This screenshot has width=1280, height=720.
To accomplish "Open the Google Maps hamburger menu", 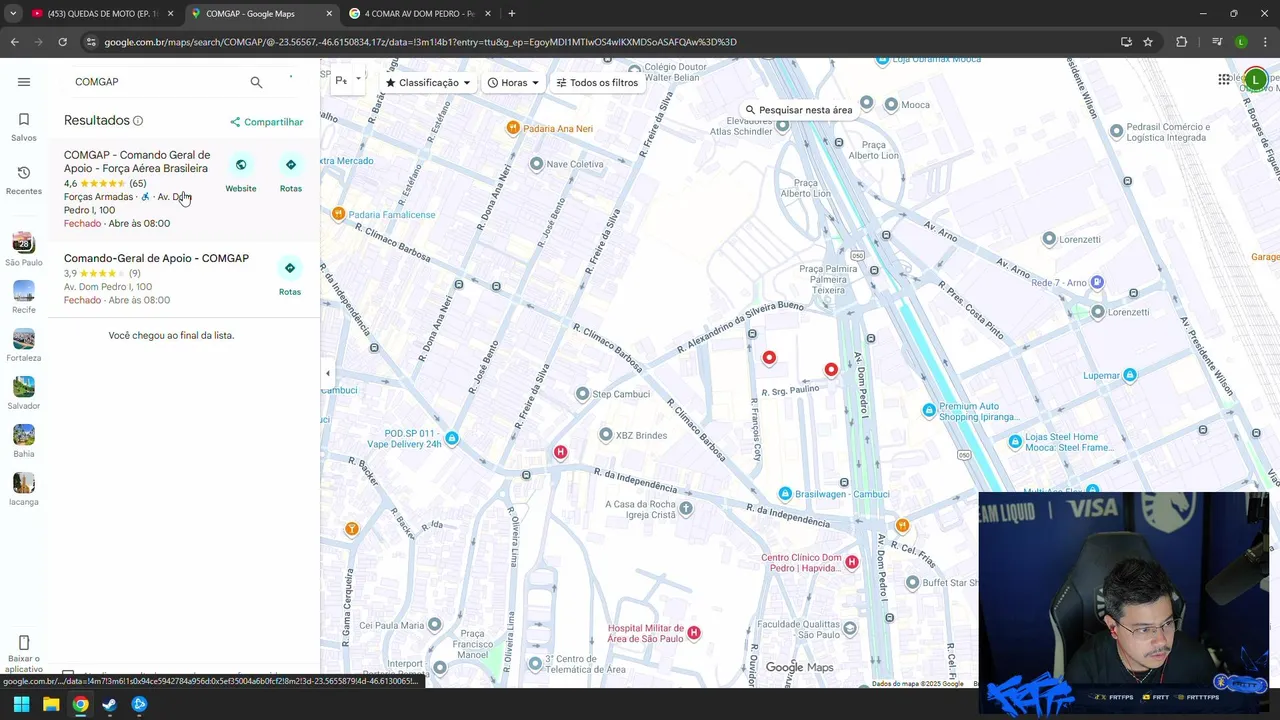I will click(x=24, y=82).
